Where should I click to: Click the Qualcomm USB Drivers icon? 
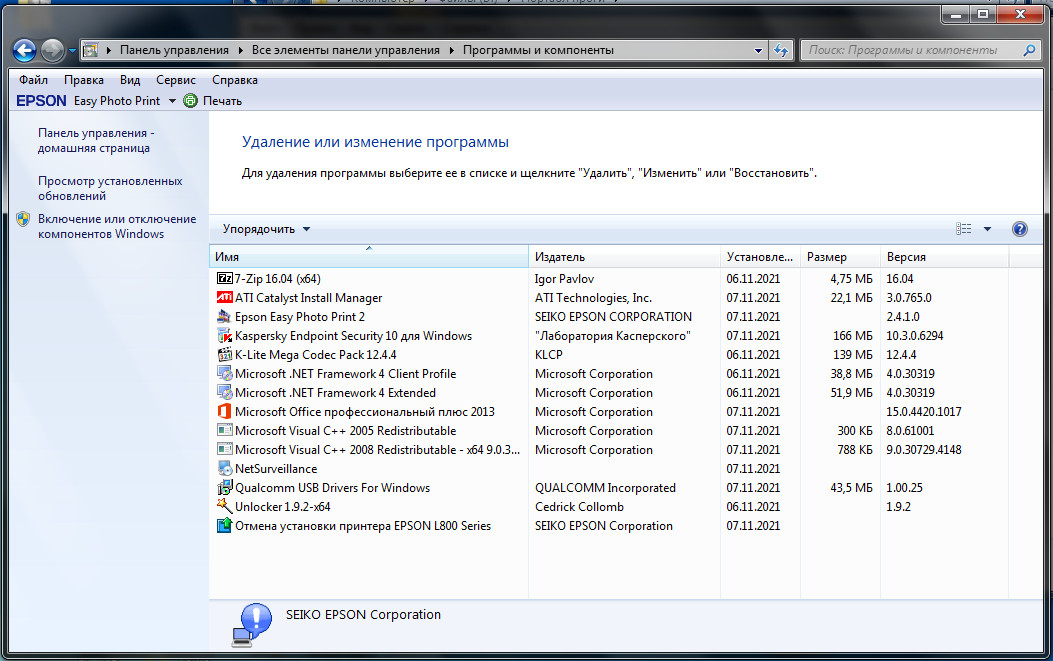coord(224,487)
